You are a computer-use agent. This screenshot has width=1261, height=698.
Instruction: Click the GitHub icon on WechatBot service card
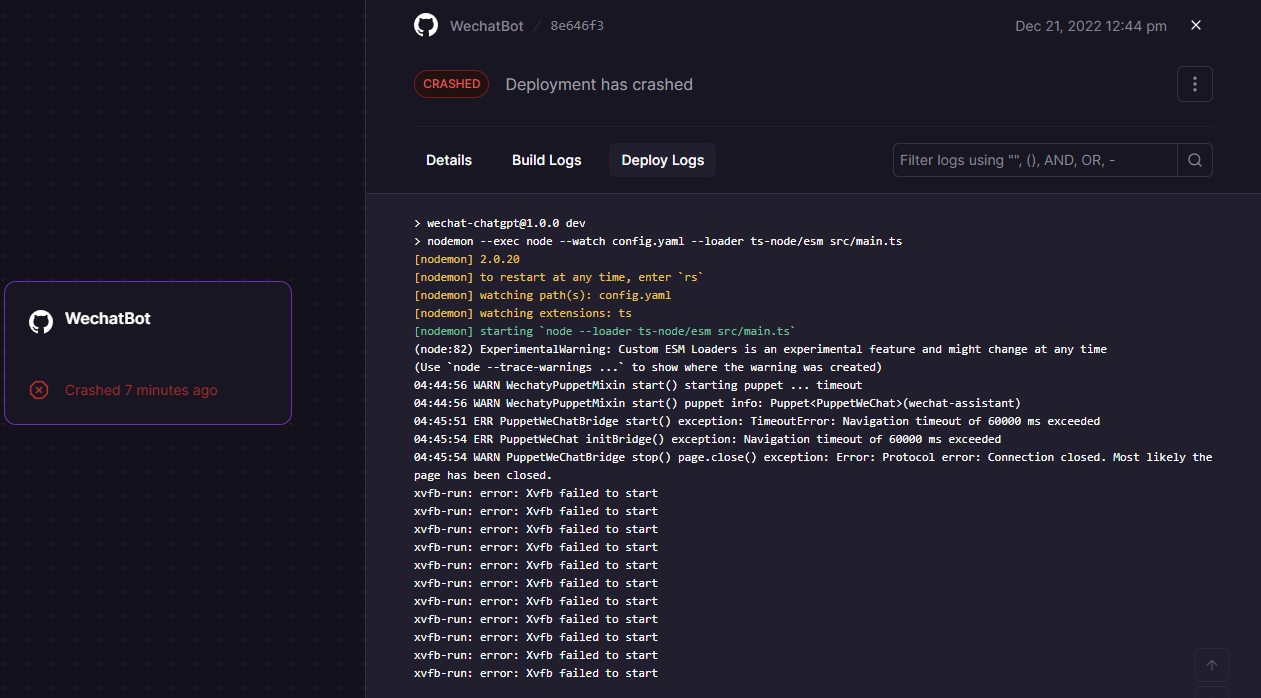[x=41, y=321]
